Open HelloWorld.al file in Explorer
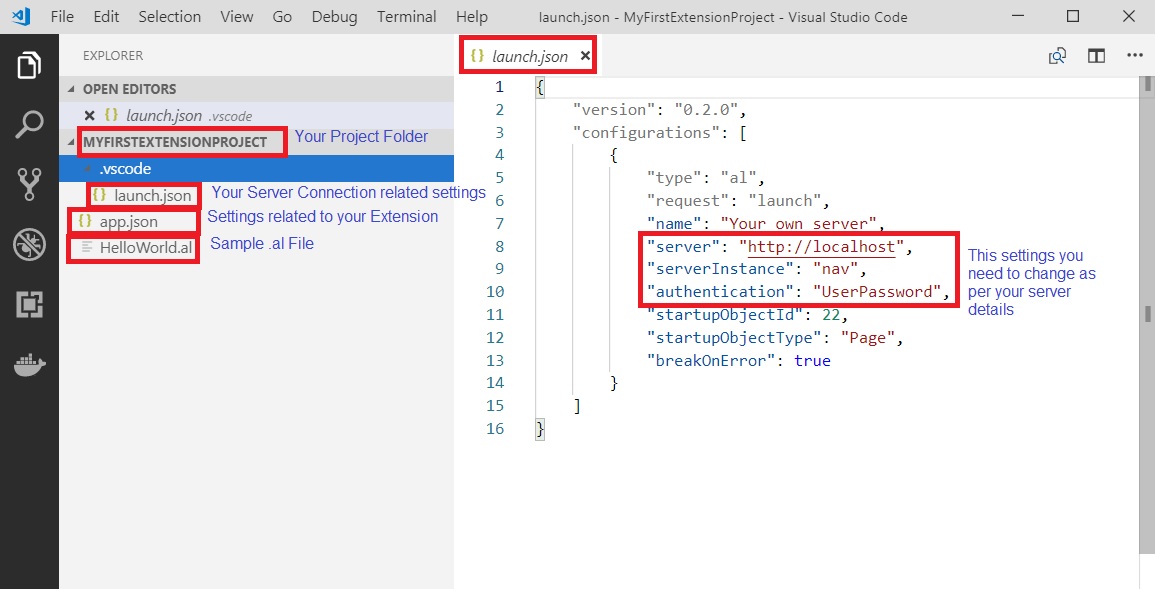Screen dimensions: 1155x589 tap(145, 247)
